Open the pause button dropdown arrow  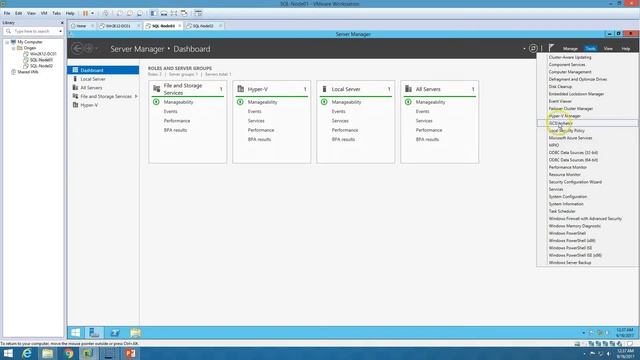pos(93,13)
